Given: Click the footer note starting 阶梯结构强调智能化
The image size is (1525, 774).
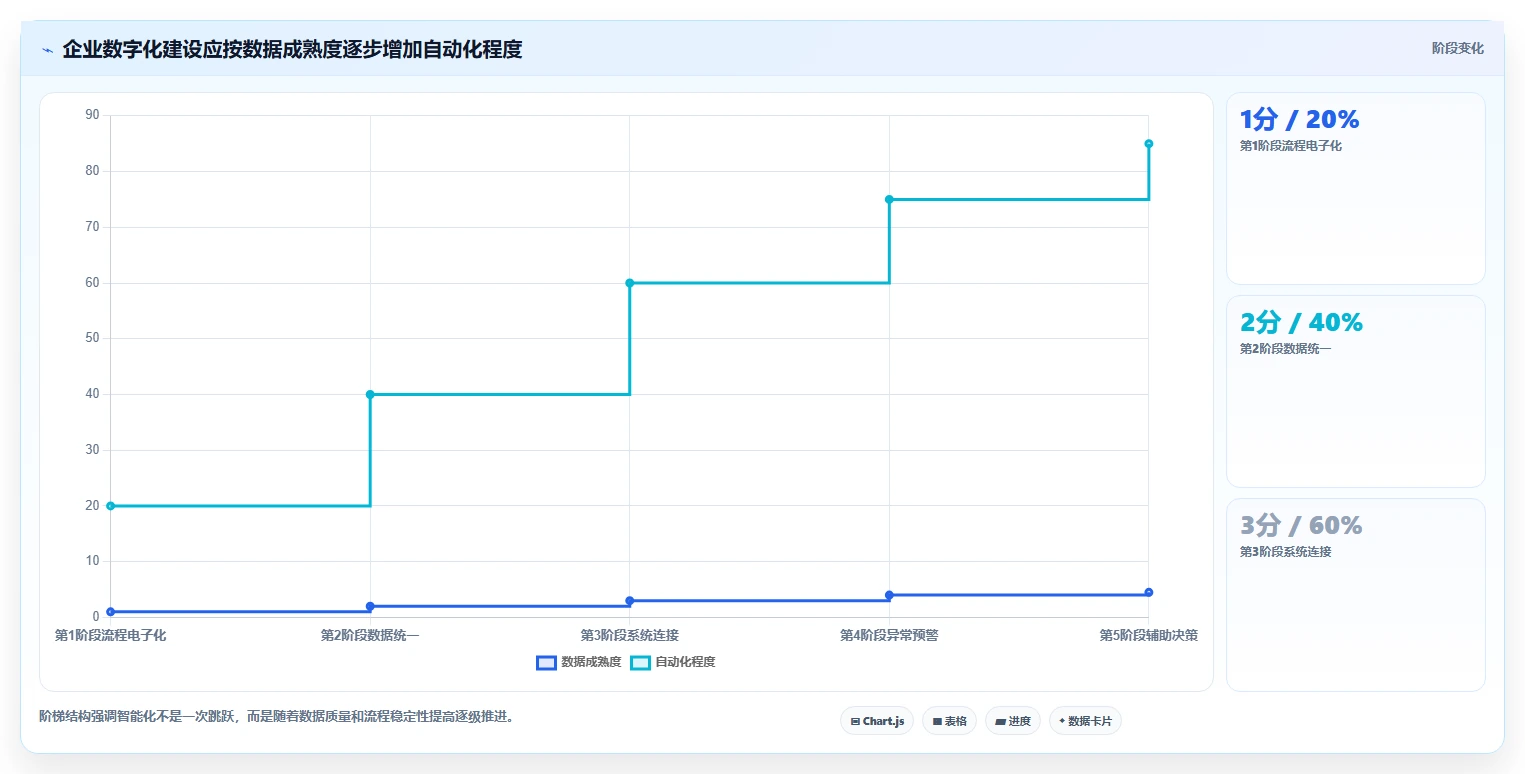Looking at the screenshot, I should (277, 716).
